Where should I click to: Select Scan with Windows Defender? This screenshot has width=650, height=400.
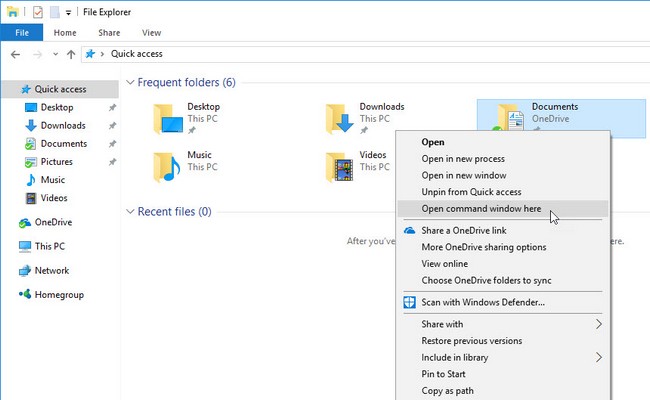point(483,302)
